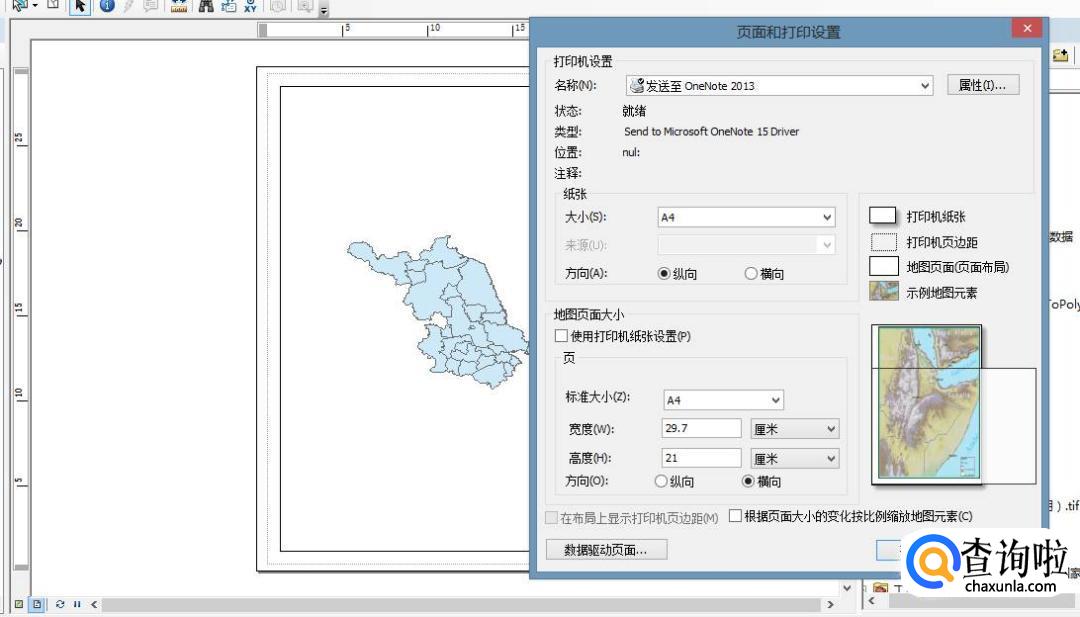Screen dimensions: 1080x617
Task: Click the down arrow near right panel bottom
Action: 847,587
